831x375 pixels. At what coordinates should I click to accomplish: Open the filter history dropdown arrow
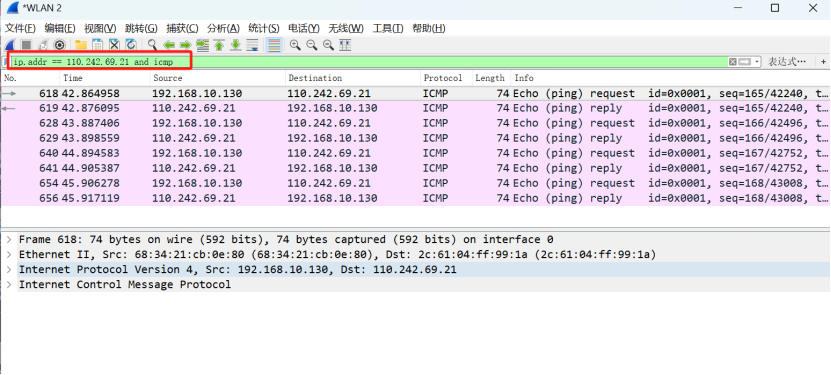[757, 62]
